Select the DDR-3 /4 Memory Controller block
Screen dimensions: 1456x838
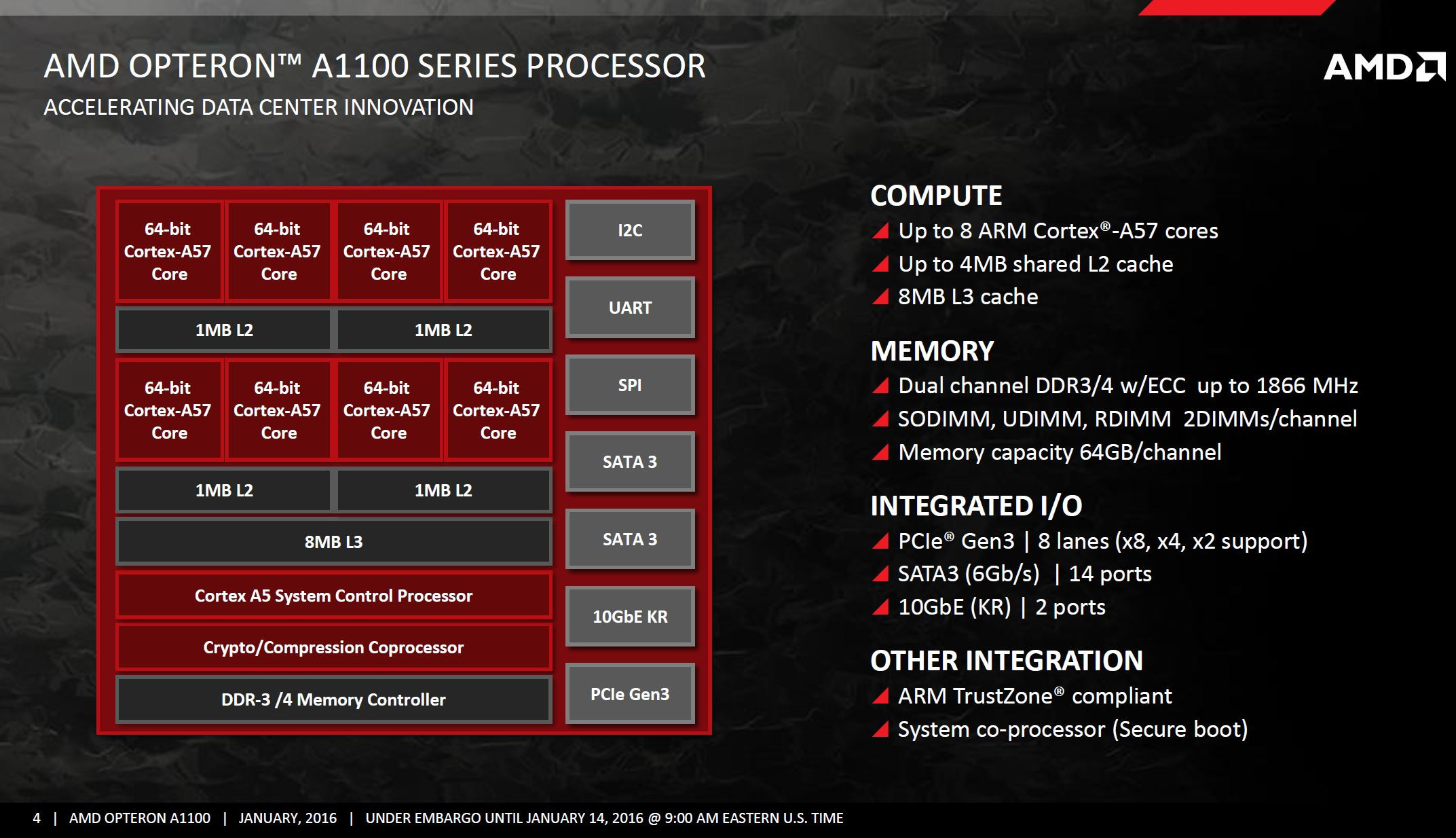(333, 699)
